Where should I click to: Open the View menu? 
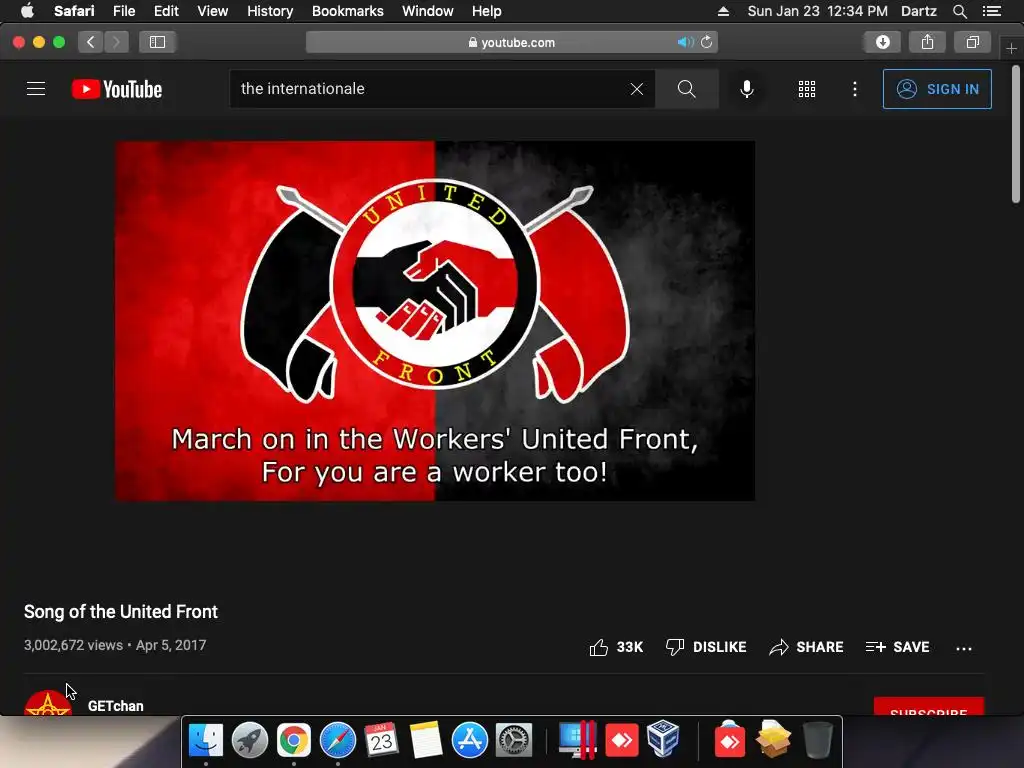click(x=213, y=11)
